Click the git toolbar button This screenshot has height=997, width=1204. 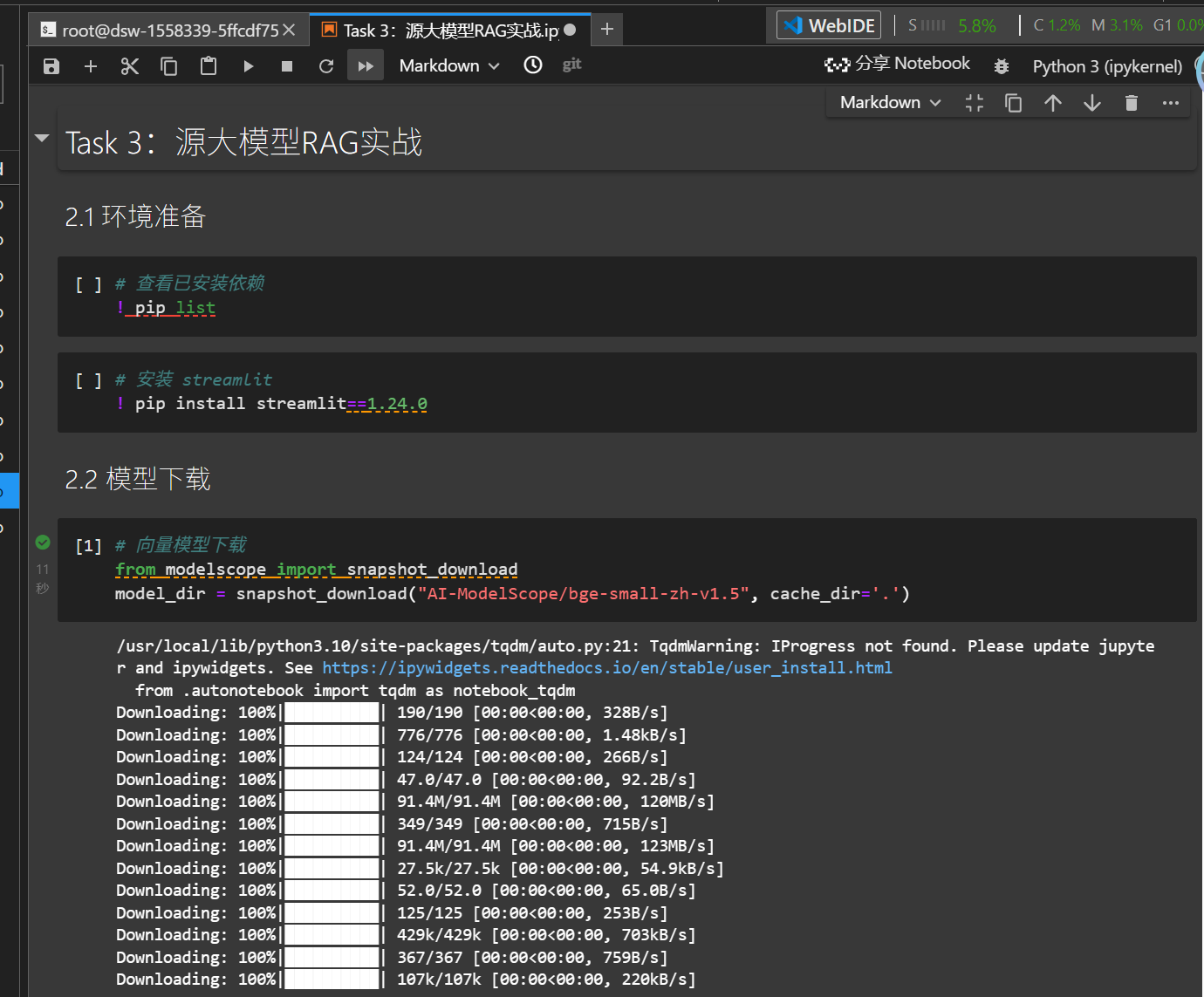point(572,65)
